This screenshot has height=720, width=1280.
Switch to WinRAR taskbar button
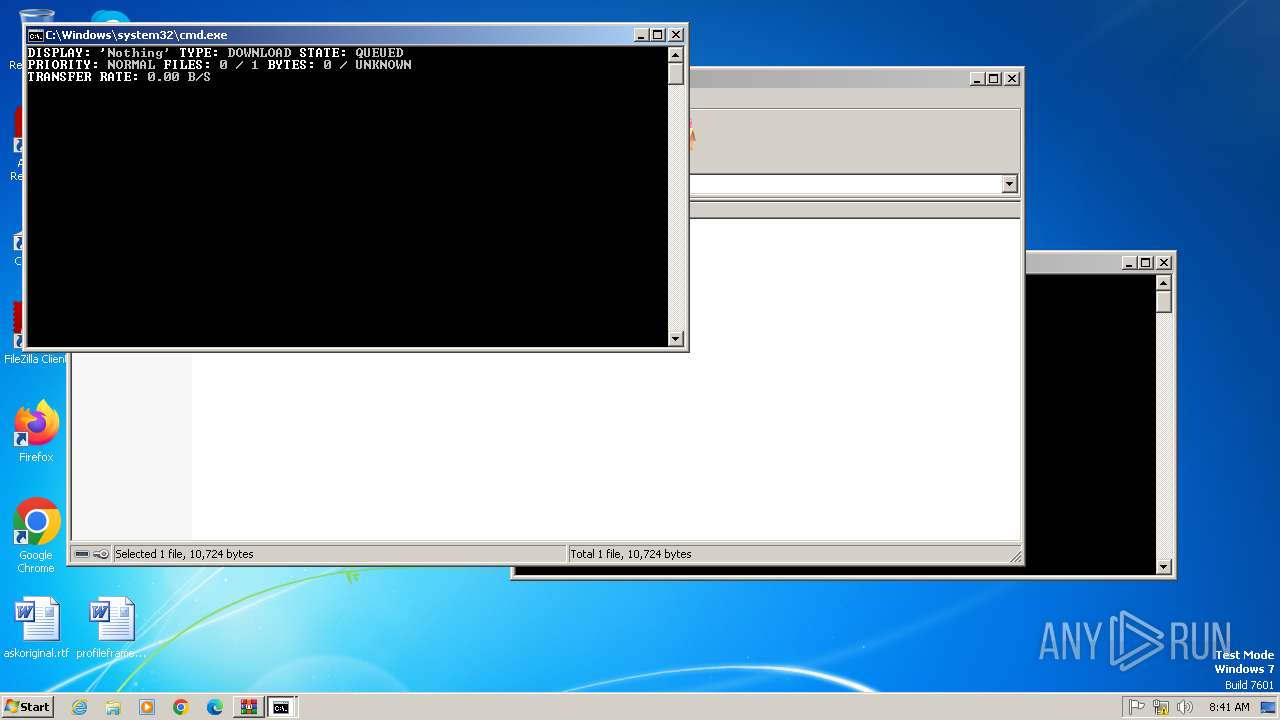click(248, 707)
